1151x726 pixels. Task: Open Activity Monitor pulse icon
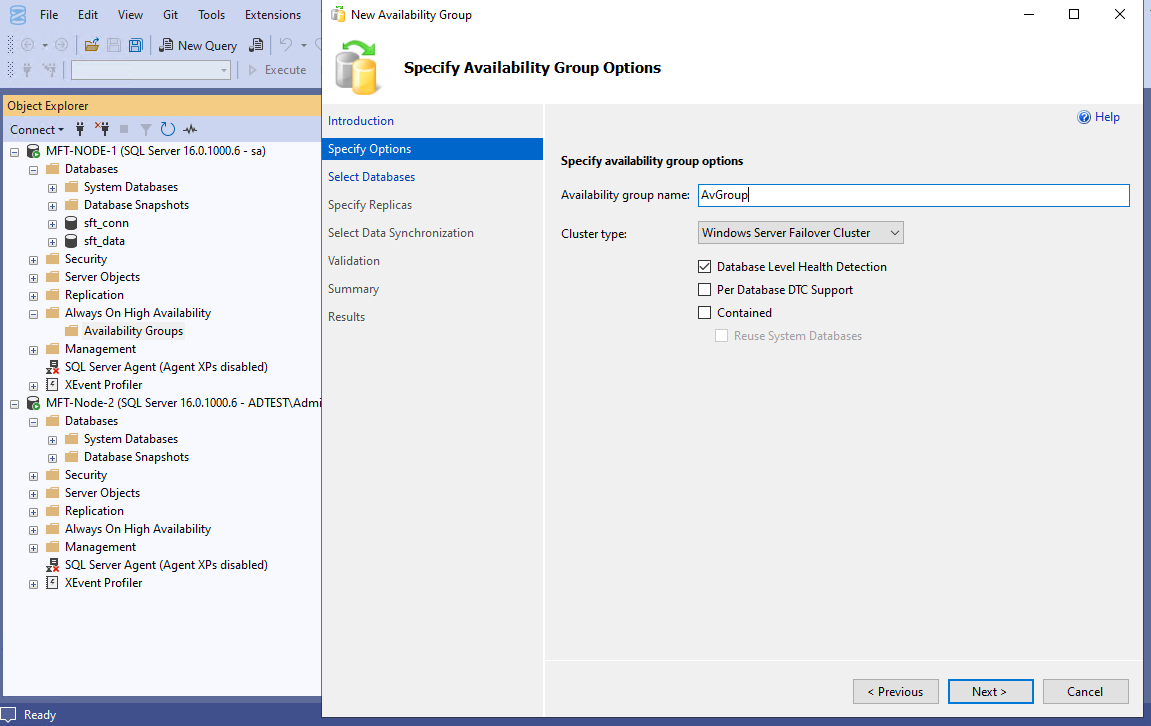click(190, 129)
